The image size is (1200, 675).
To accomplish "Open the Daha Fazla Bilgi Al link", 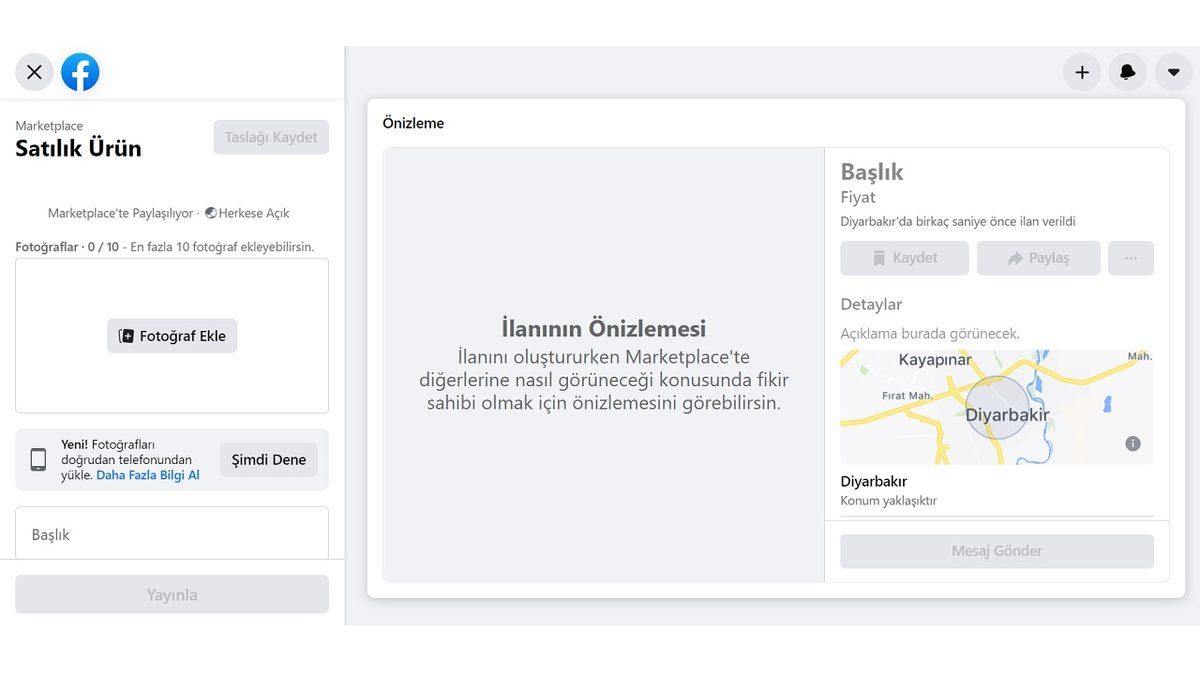I will click(x=147, y=475).
